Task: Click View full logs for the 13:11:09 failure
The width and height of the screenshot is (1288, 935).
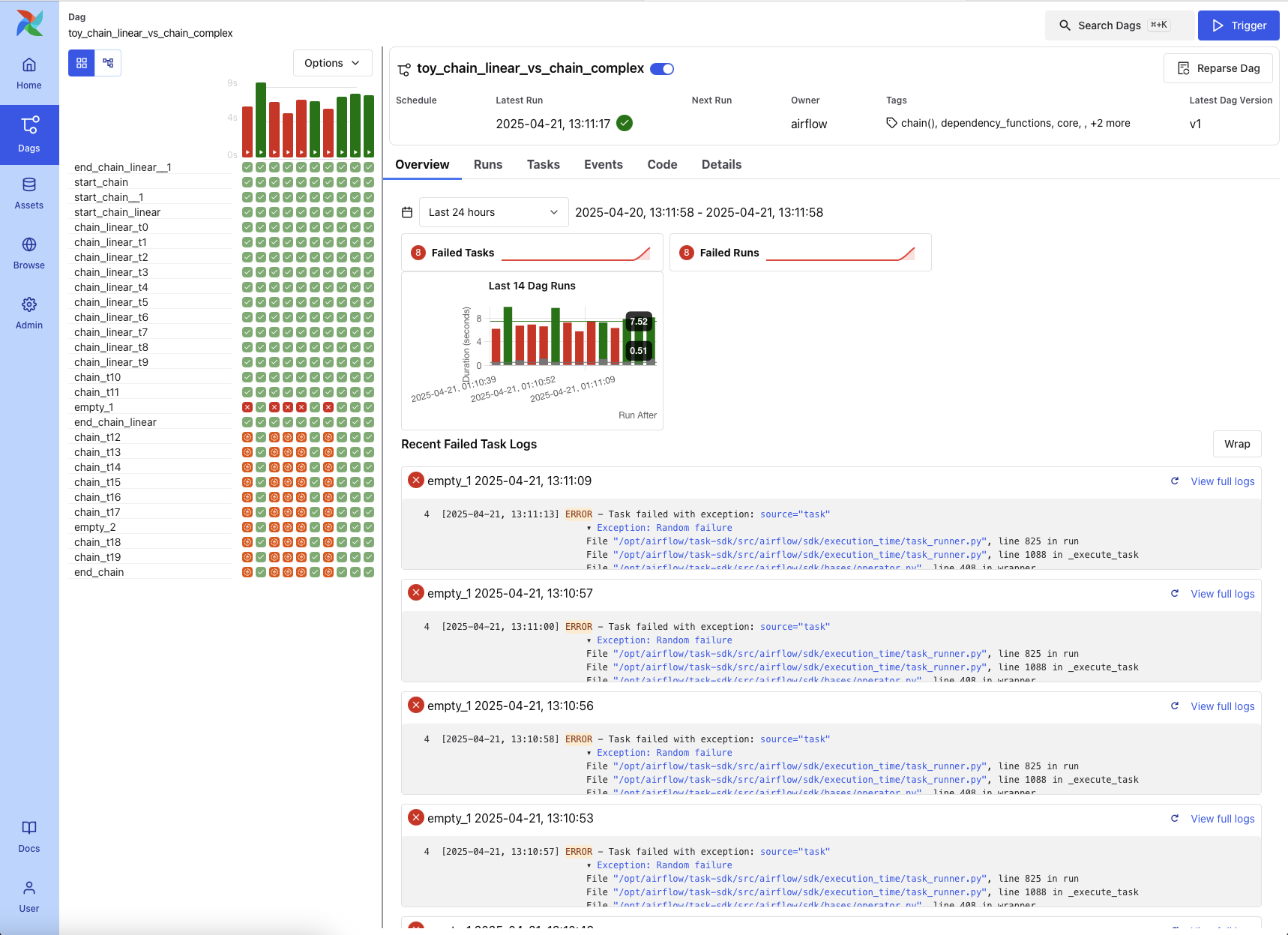Action: [x=1222, y=481]
